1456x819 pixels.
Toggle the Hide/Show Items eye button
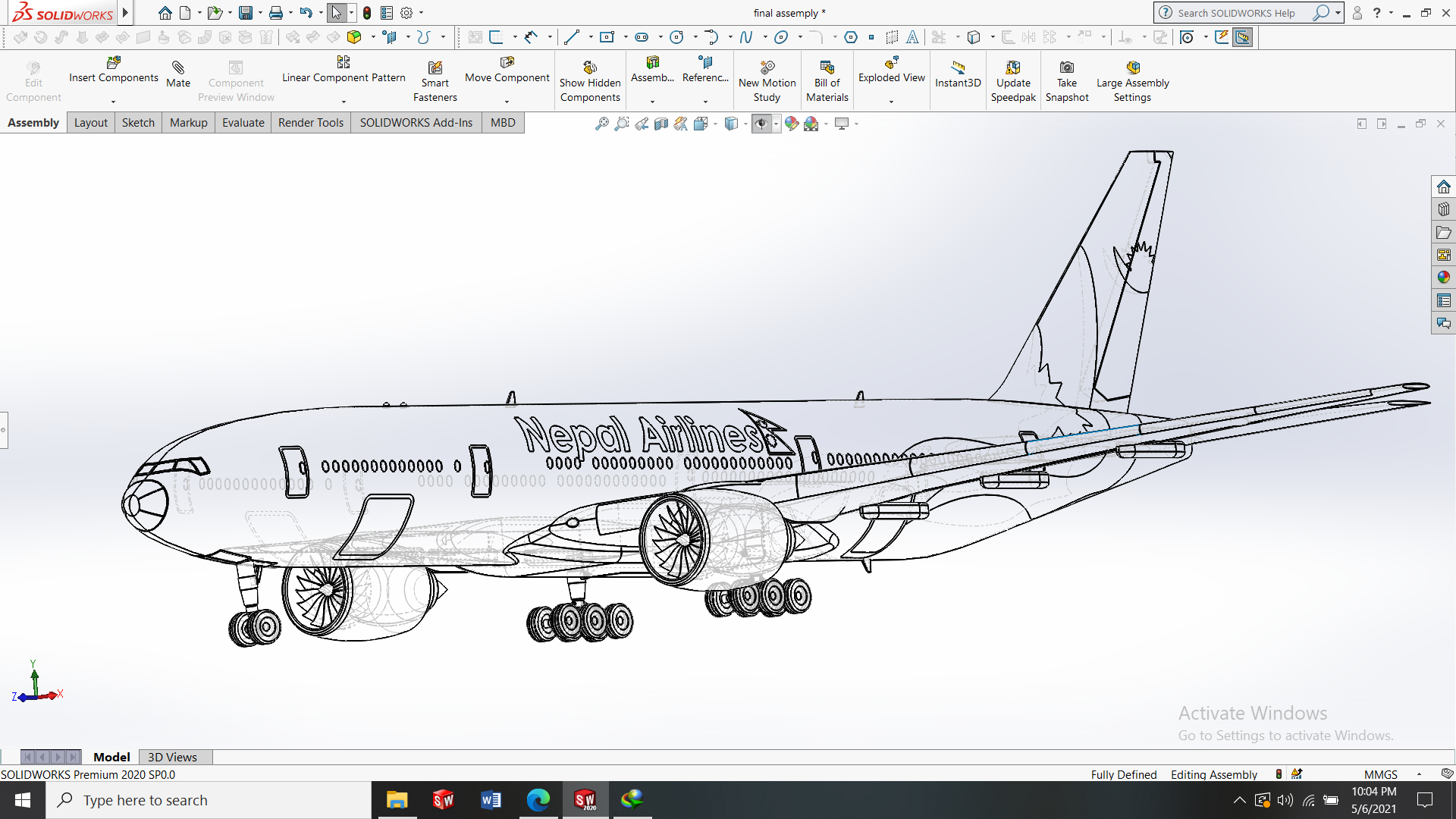(x=761, y=124)
